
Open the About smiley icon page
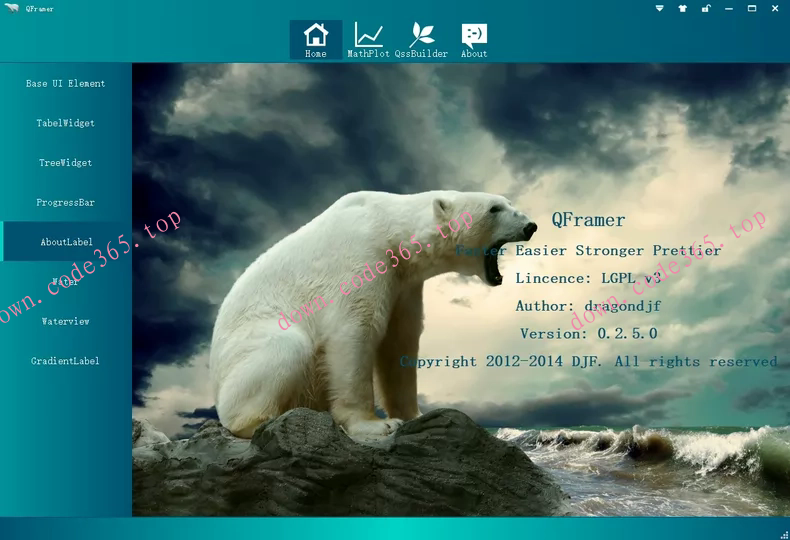tap(474, 40)
